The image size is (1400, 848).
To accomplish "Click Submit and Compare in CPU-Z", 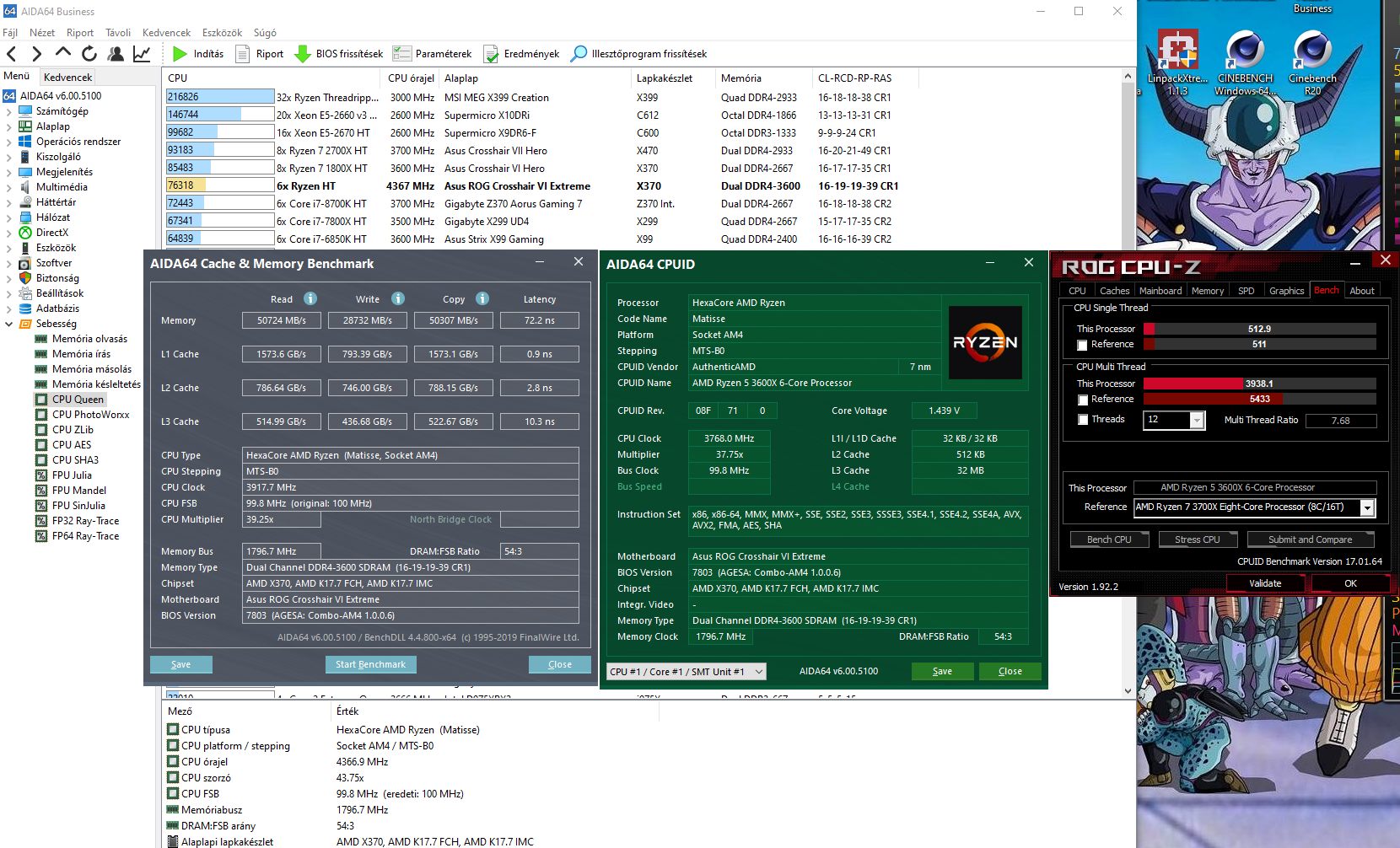I will click(1310, 539).
